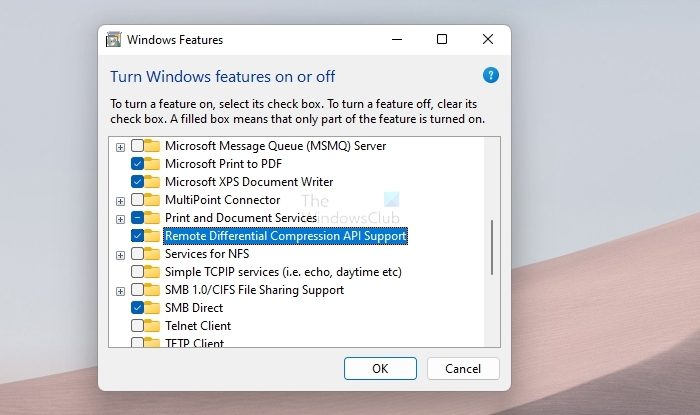This screenshot has width=700, height=415.
Task: Open the blue help question mark icon
Action: point(491,75)
